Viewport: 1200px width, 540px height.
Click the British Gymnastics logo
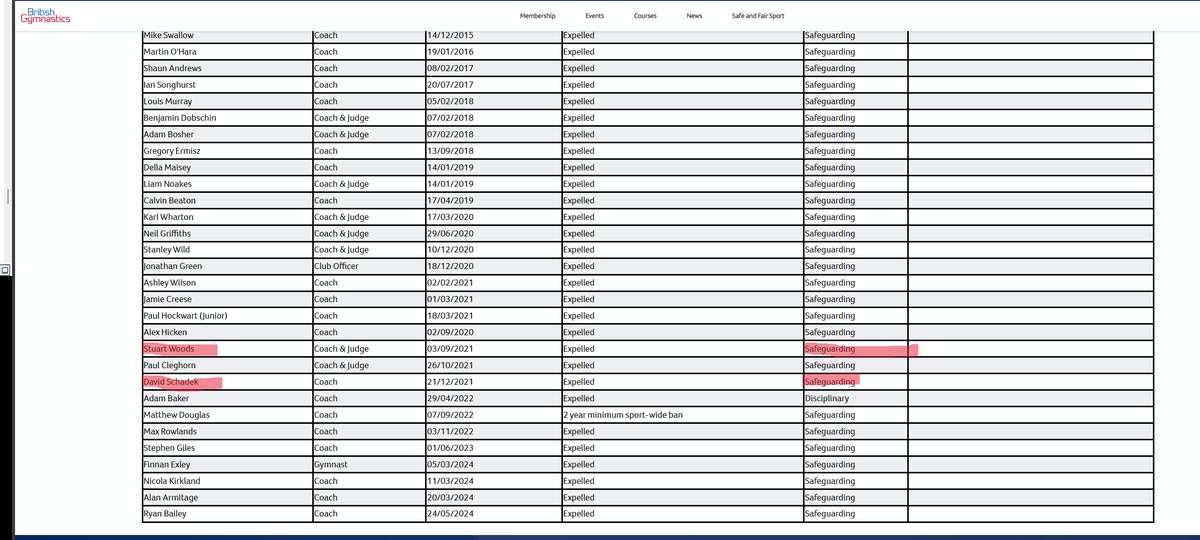click(45, 16)
